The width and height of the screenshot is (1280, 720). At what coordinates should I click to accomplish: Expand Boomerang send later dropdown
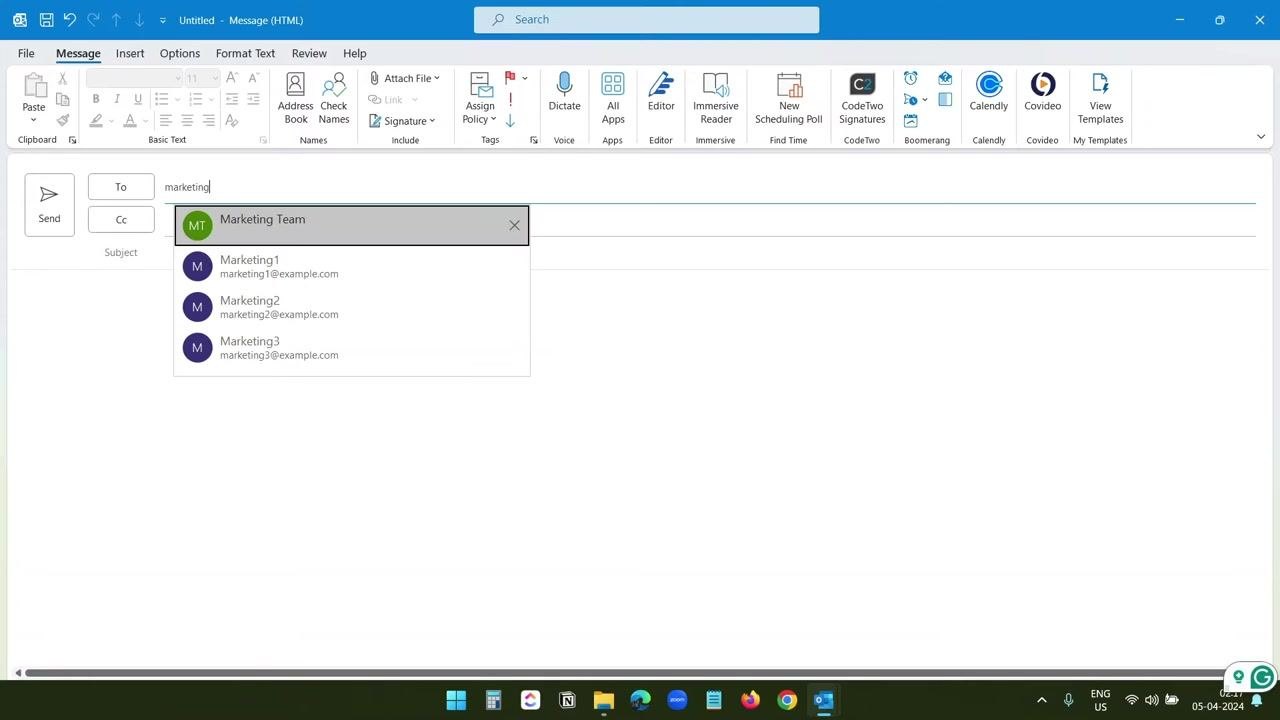pyautogui.click(x=924, y=100)
